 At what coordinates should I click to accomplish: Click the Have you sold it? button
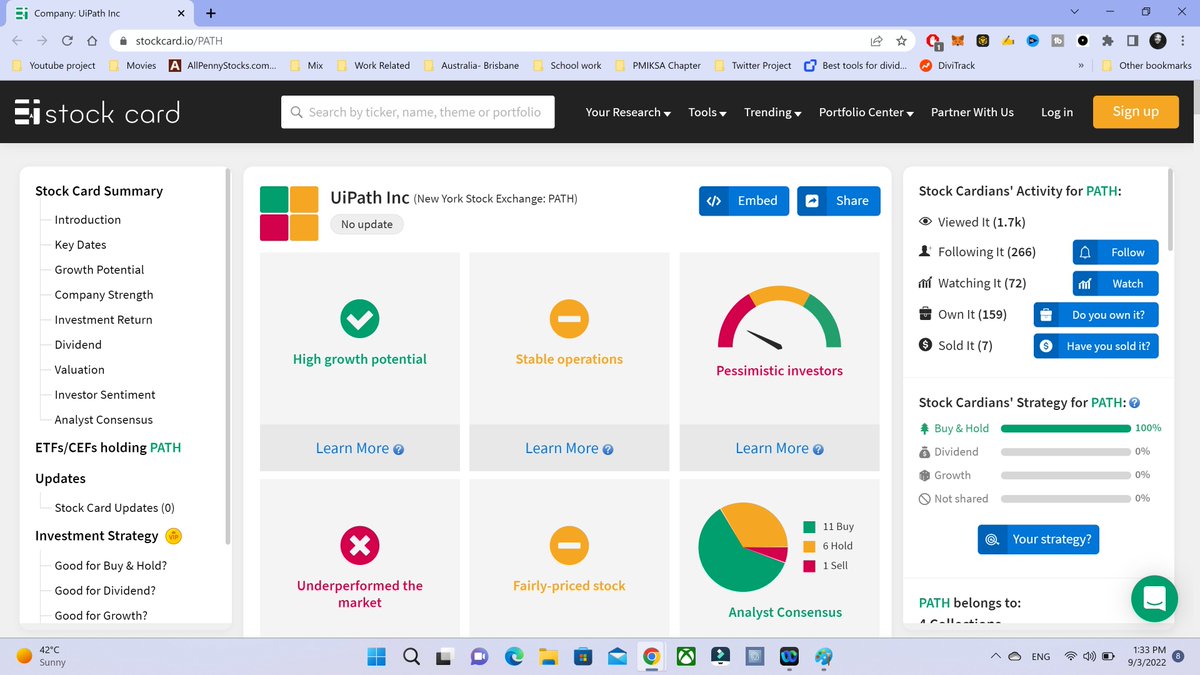1096,346
